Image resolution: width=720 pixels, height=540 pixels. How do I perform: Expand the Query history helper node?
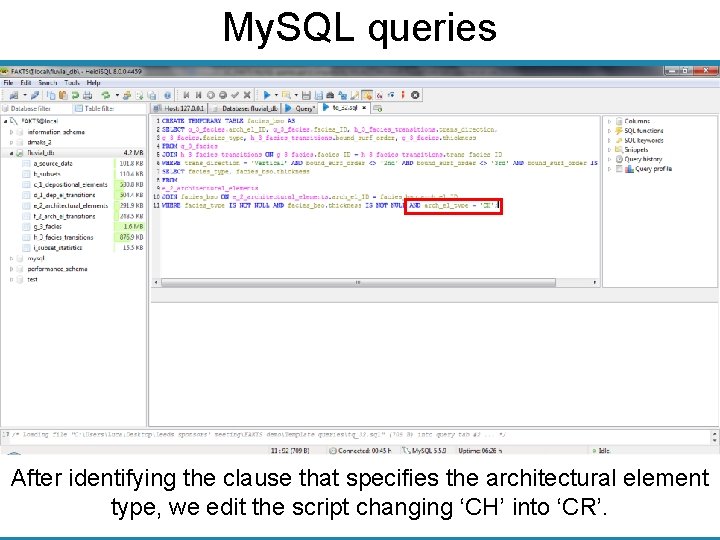point(610,159)
